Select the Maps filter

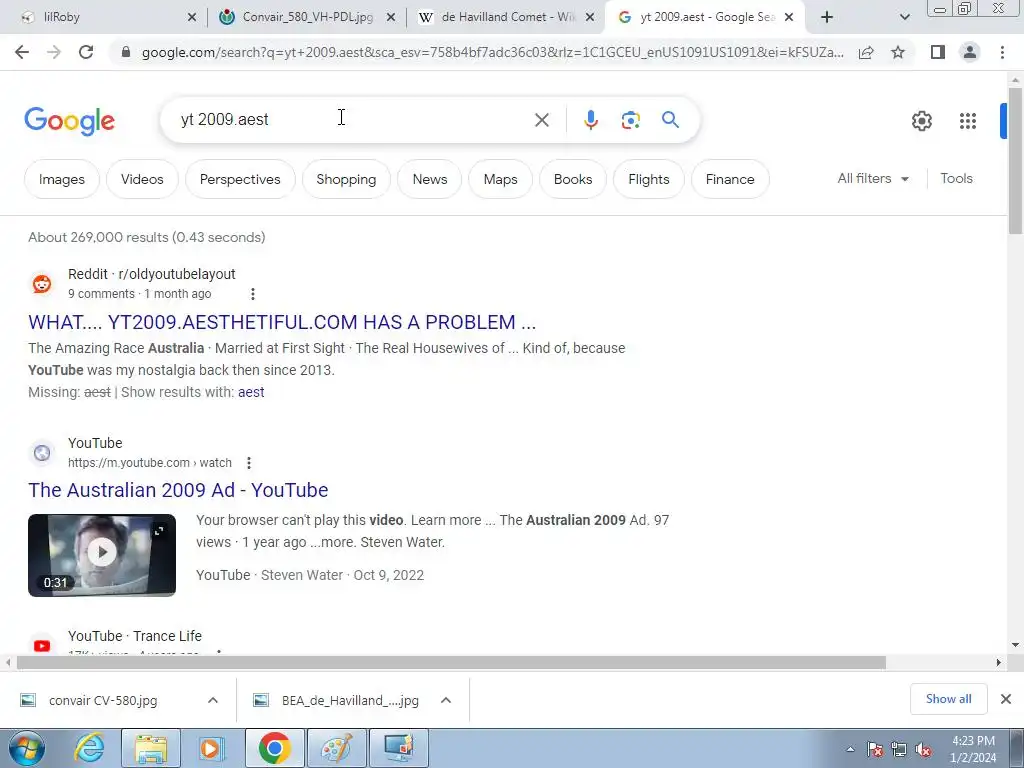[500, 179]
